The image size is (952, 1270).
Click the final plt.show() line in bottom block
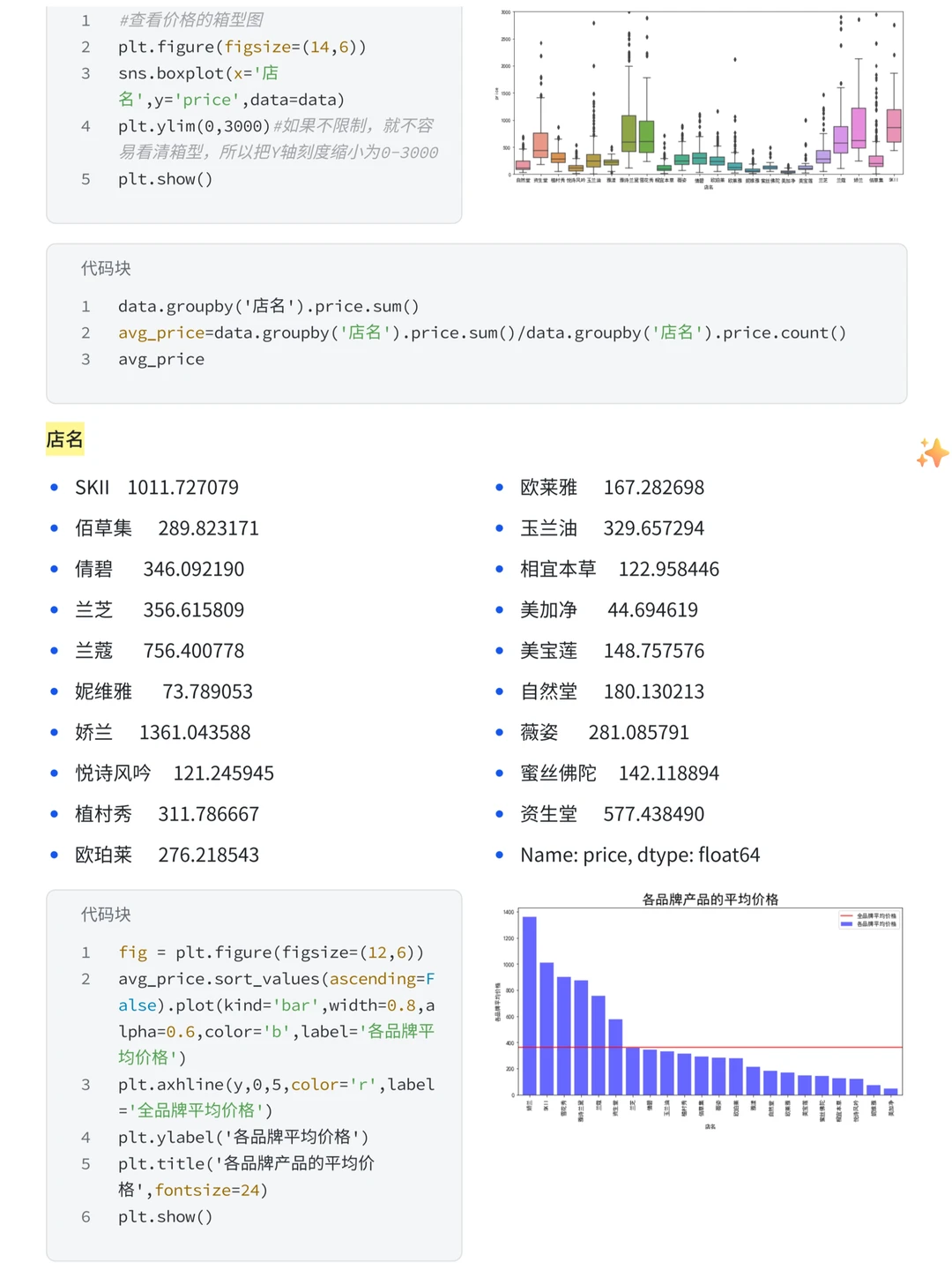(x=166, y=1216)
